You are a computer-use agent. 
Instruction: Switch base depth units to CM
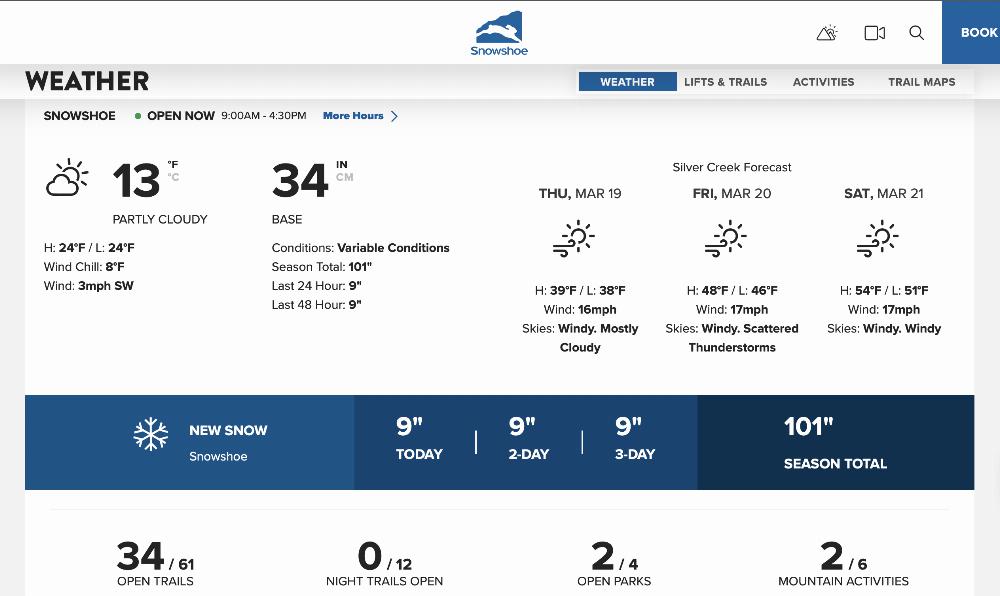tap(344, 178)
